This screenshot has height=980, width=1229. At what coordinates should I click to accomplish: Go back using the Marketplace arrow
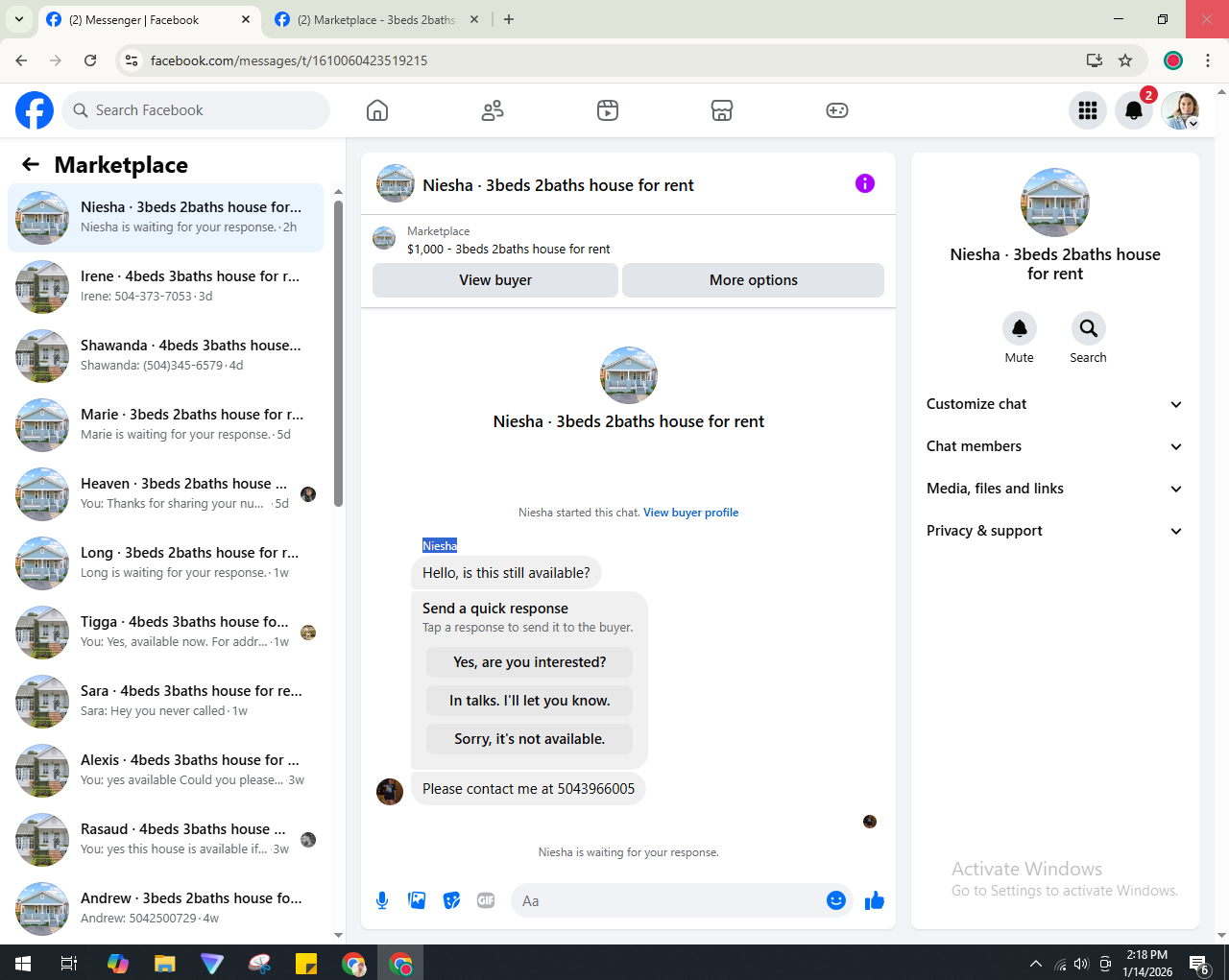coord(31,164)
